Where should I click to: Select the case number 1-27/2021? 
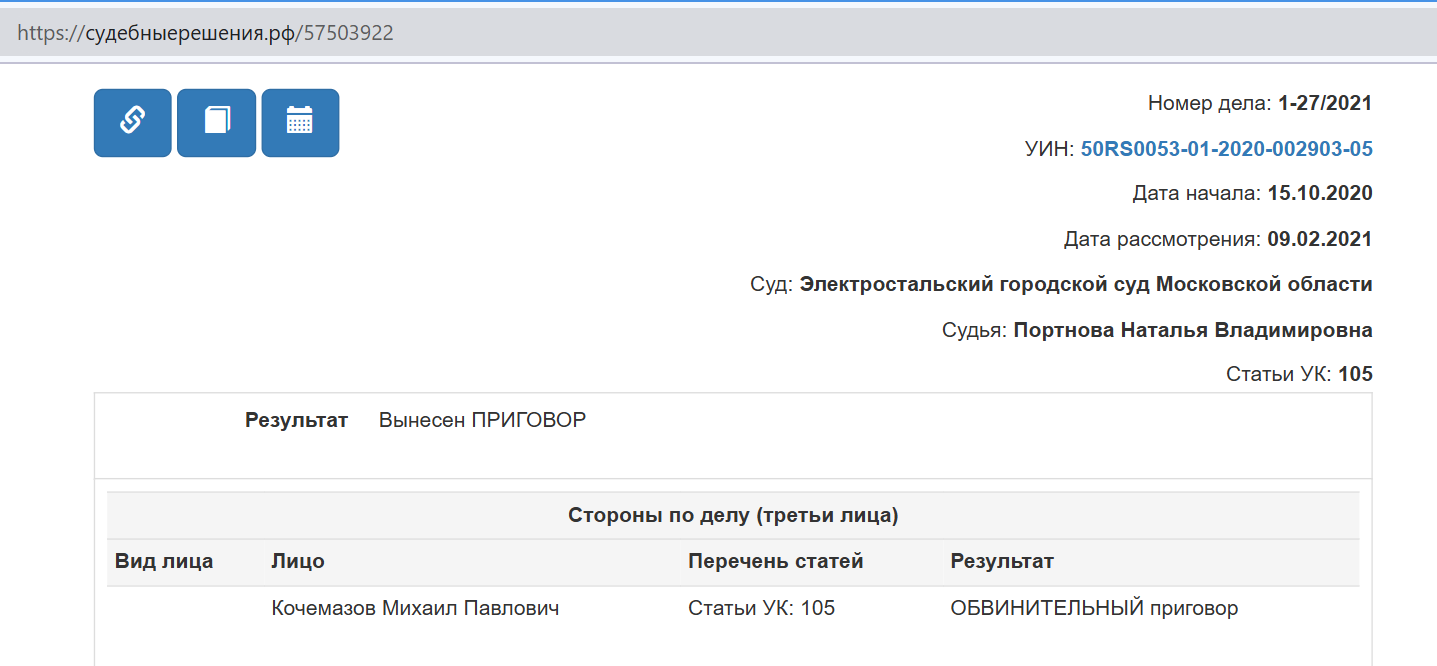coord(1325,103)
